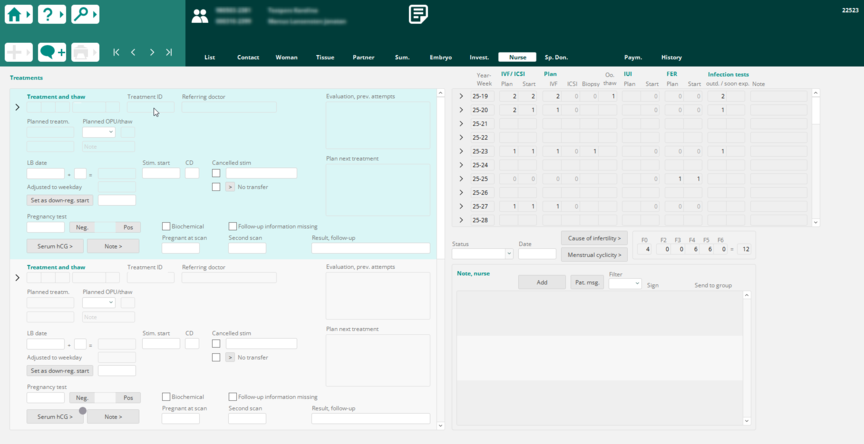This screenshot has height=444, width=864.
Task: Open the Filter dropdown in nurse notes
Action: (625, 284)
